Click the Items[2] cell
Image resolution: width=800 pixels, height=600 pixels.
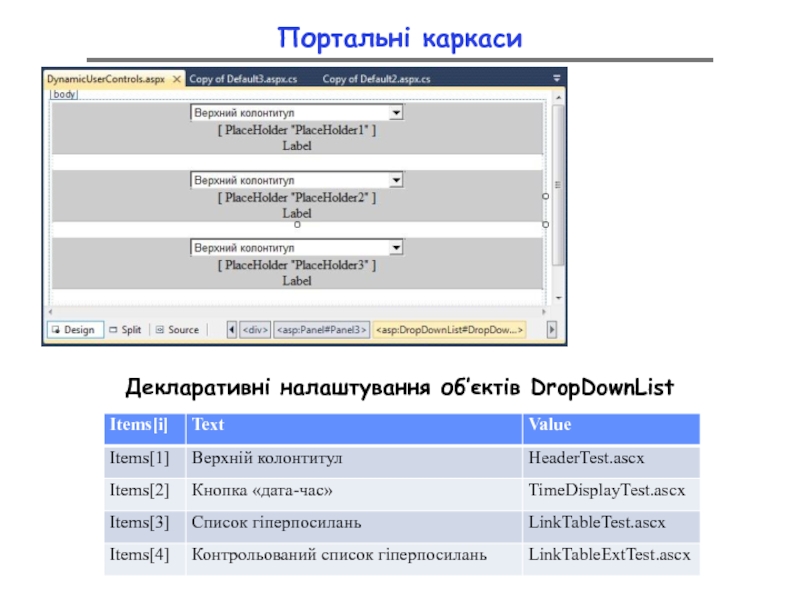[x=145, y=494]
